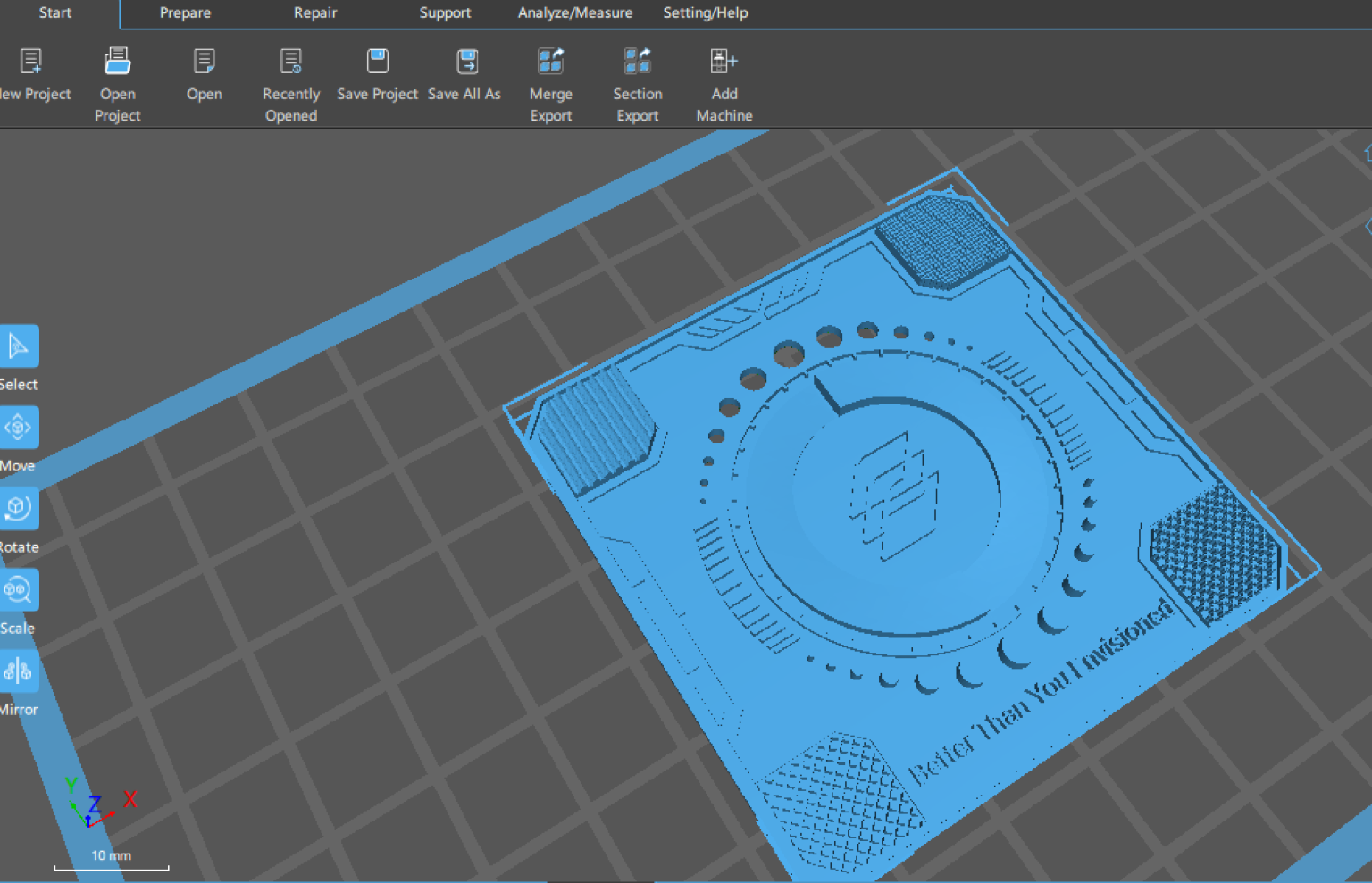The image size is (1372, 883).
Task: Activate the Select tool in left sidebar
Action: (x=18, y=346)
